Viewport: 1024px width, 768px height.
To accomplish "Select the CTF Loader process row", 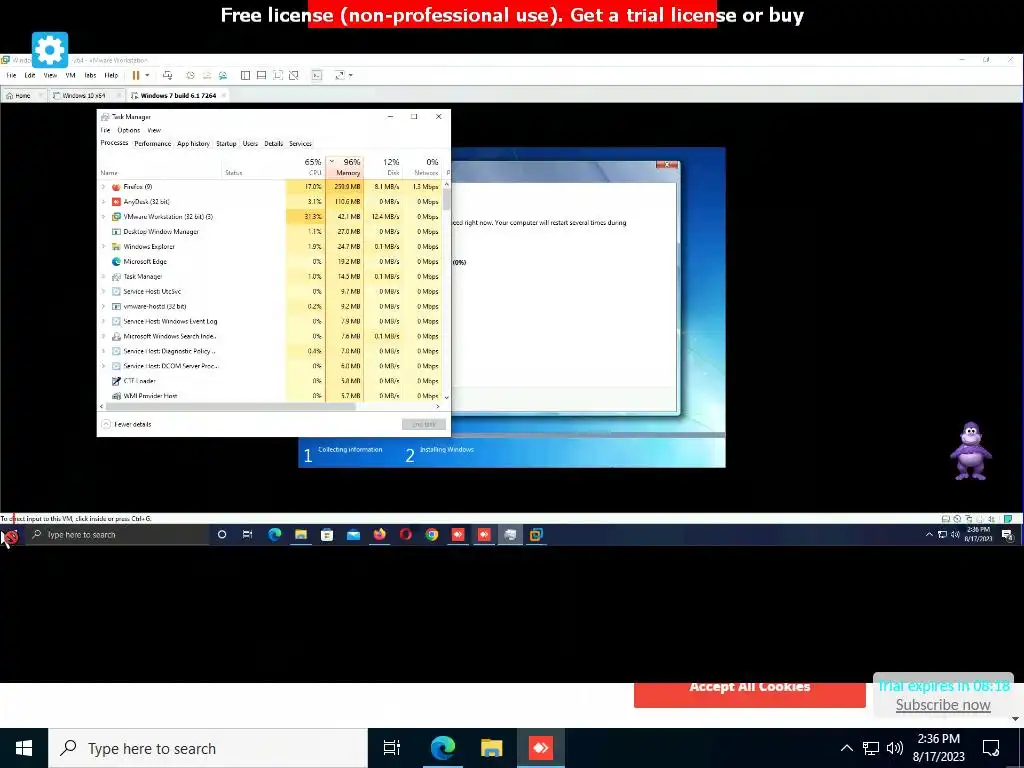I will point(270,381).
